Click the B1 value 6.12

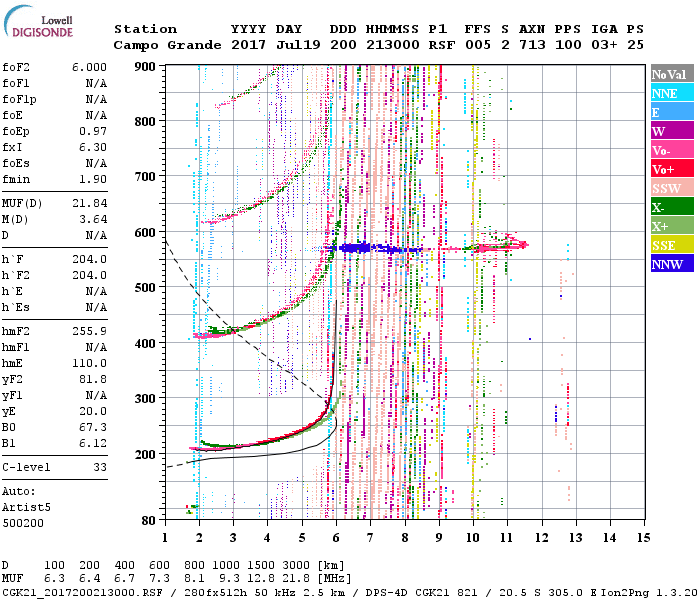click(x=93, y=443)
